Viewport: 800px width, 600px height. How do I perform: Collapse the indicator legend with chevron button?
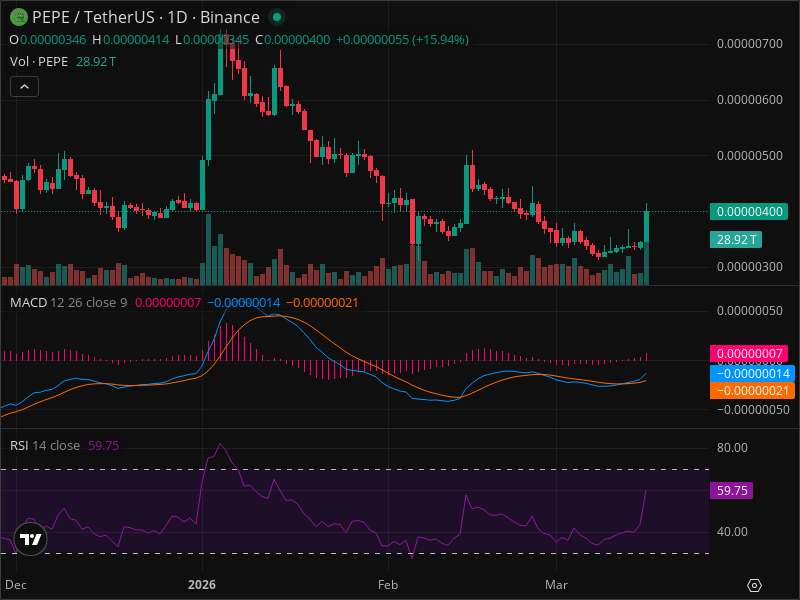(x=24, y=87)
